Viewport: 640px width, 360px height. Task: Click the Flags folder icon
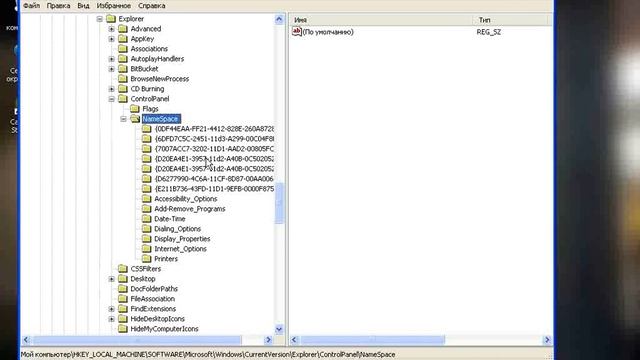coord(135,109)
